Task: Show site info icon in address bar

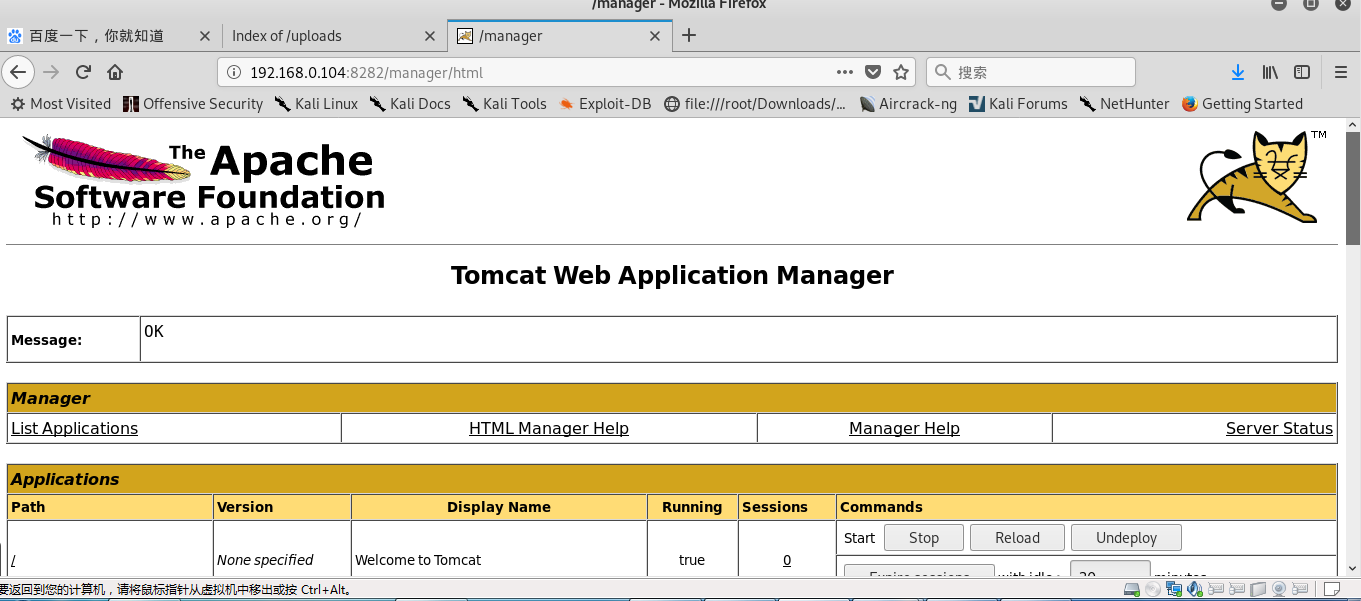Action: [234, 72]
